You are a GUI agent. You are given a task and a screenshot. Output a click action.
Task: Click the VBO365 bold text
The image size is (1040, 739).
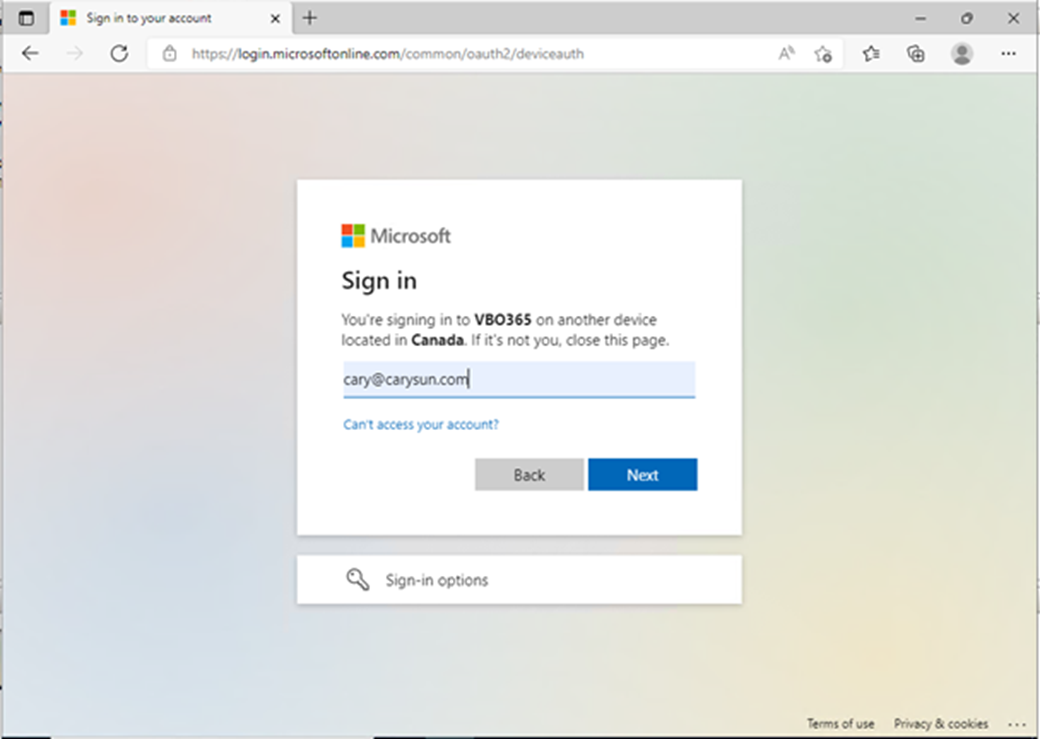coord(503,320)
